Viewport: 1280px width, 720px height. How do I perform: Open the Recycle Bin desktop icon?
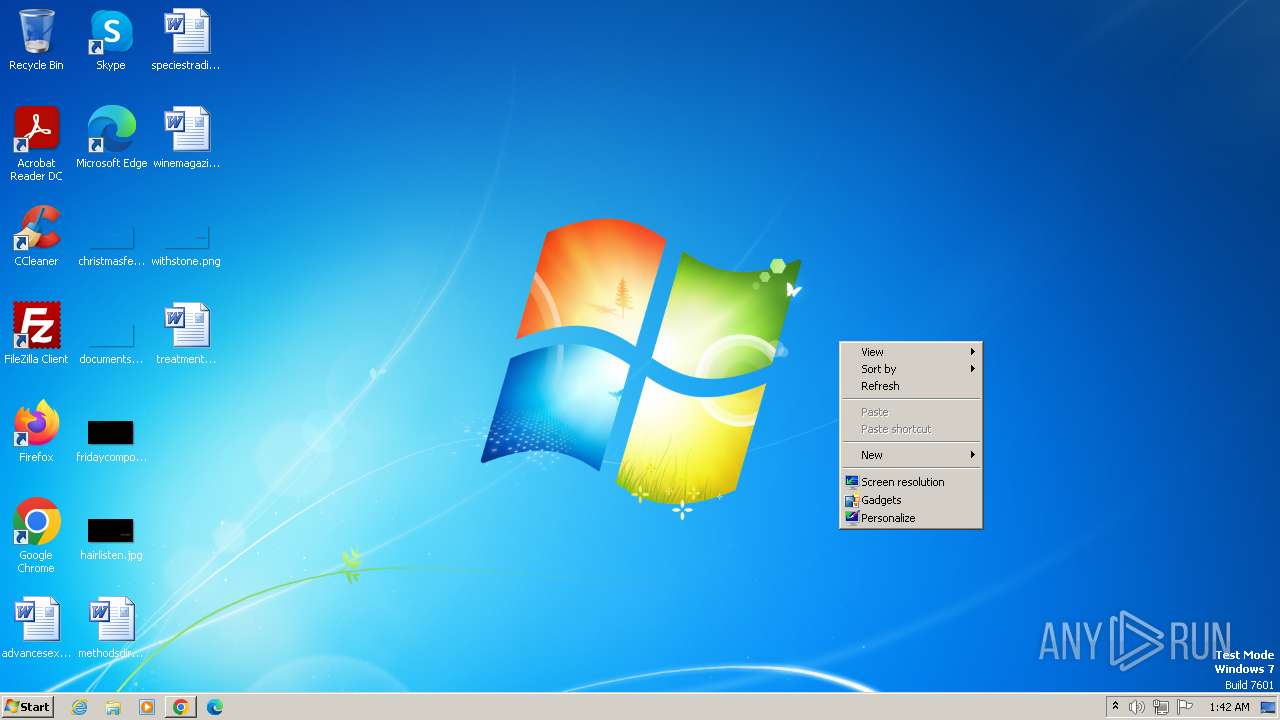pyautogui.click(x=36, y=40)
